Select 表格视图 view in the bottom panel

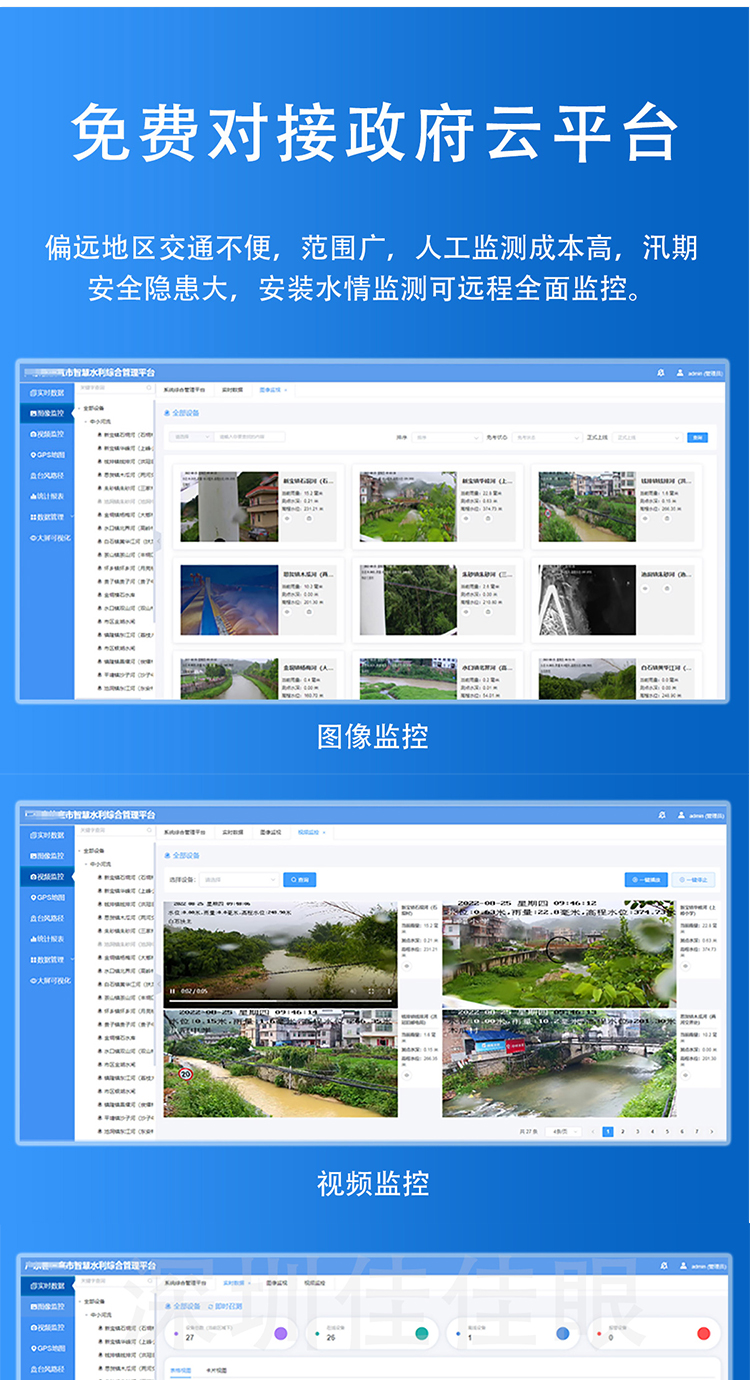click(180, 1369)
